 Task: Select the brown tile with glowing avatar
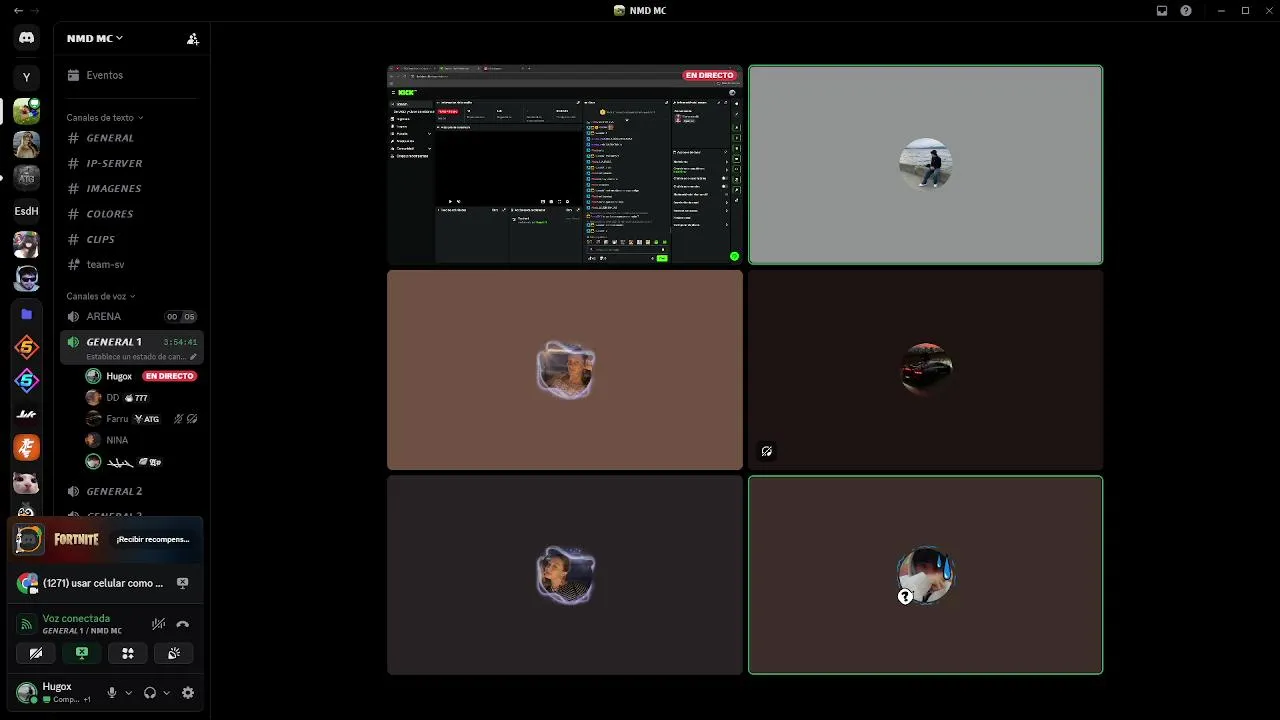pos(565,370)
